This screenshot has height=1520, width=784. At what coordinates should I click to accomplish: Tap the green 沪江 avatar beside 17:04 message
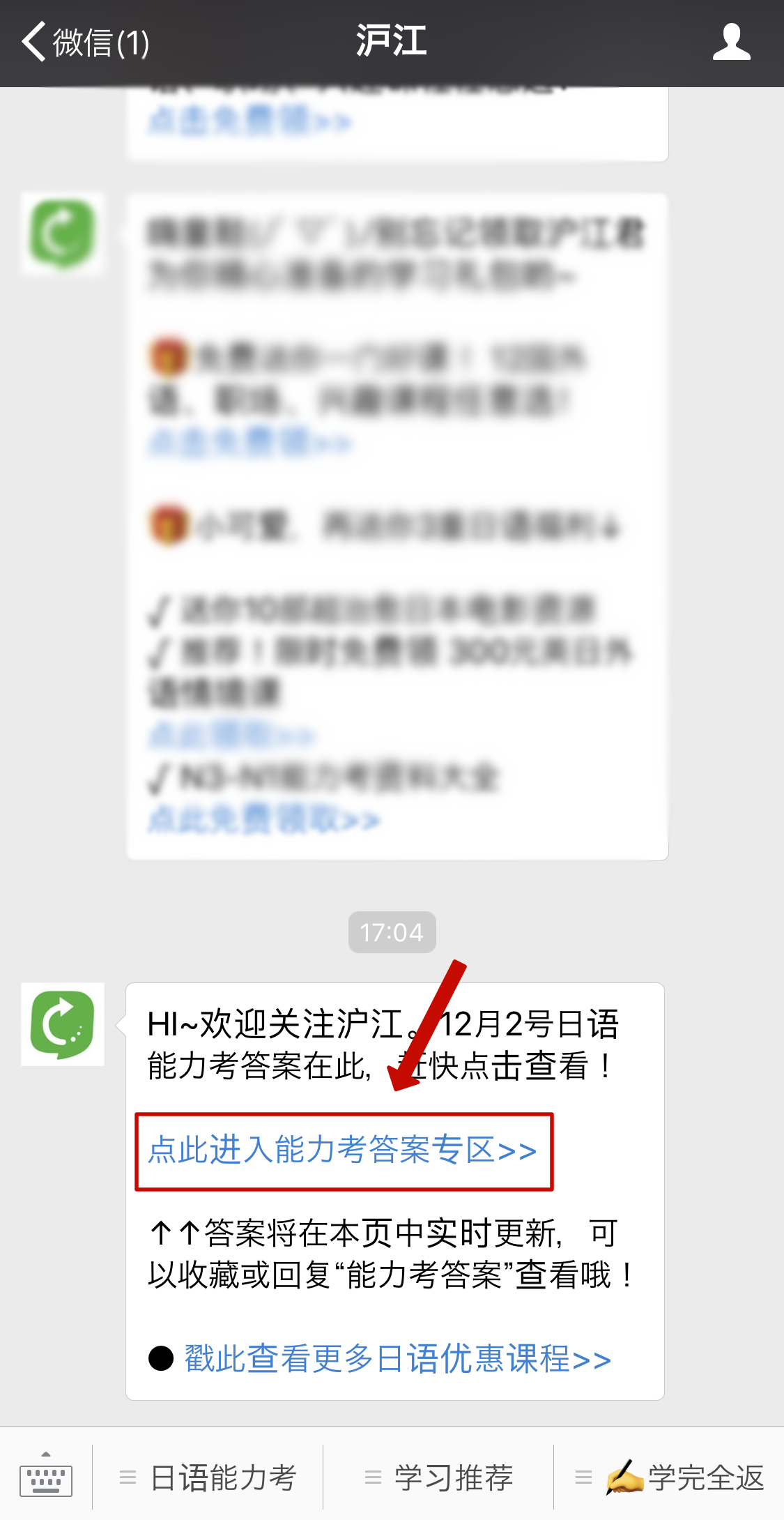click(63, 1024)
